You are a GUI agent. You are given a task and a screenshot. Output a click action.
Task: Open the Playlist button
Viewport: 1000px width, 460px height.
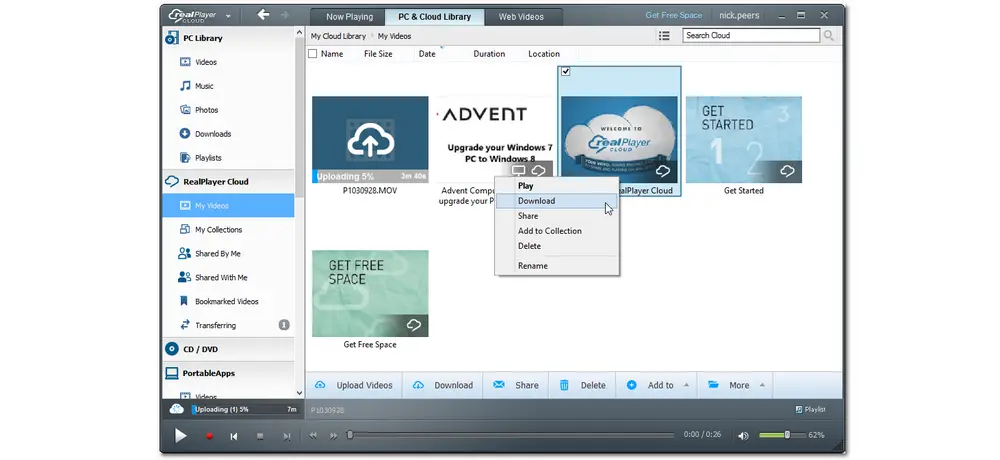(811, 410)
